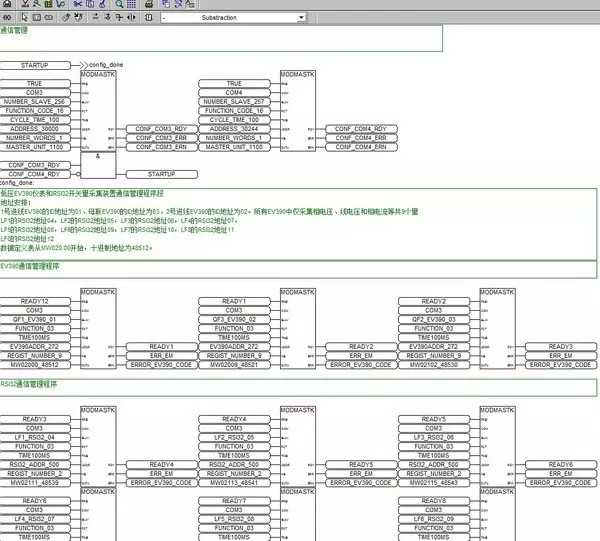Click the QF3_EV390_02 slave variable
Image resolution: width=600 pixels, height=541 pixels.
[234, 320]
